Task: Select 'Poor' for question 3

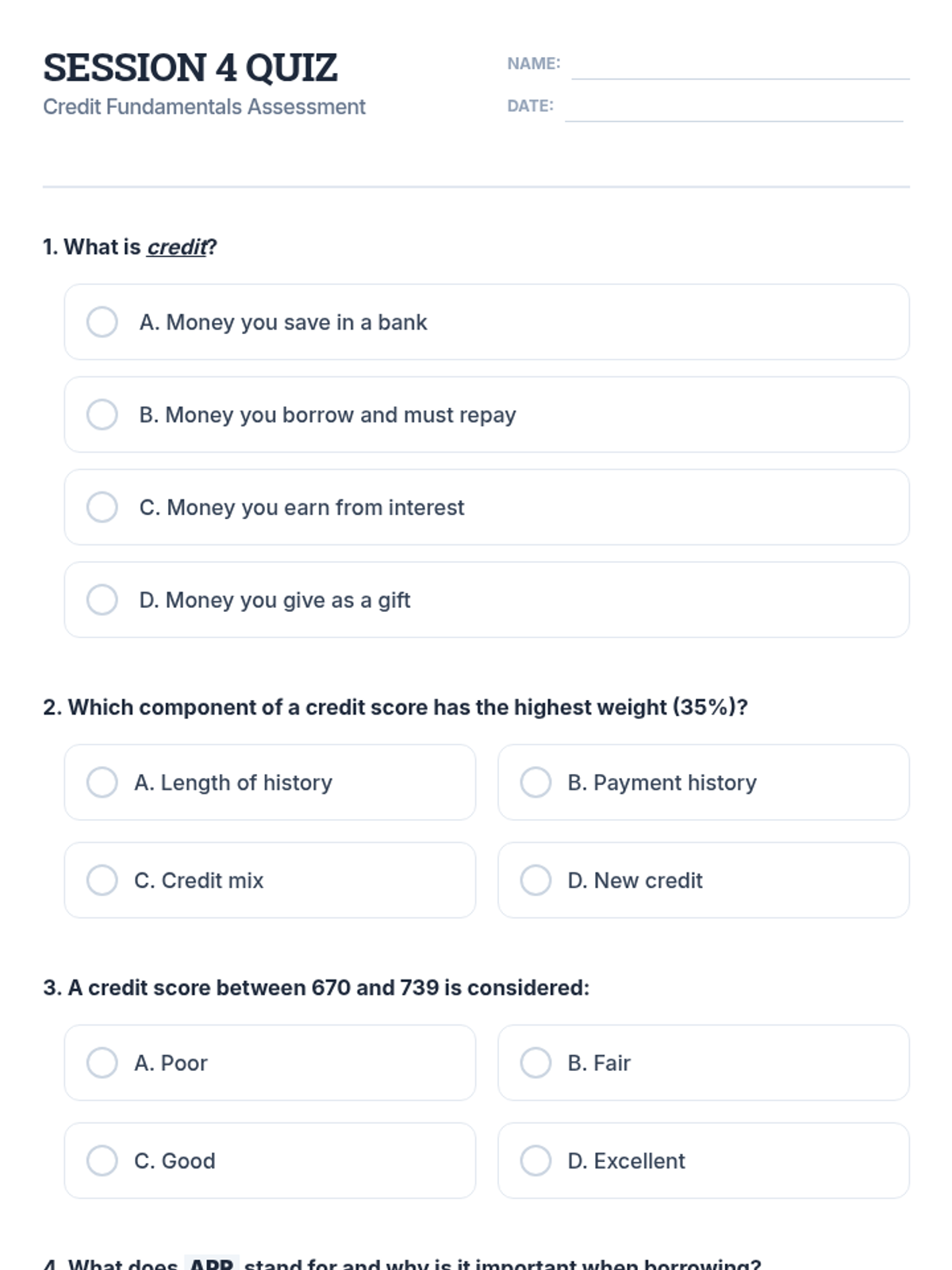Action: click(x=102, y=1063)
